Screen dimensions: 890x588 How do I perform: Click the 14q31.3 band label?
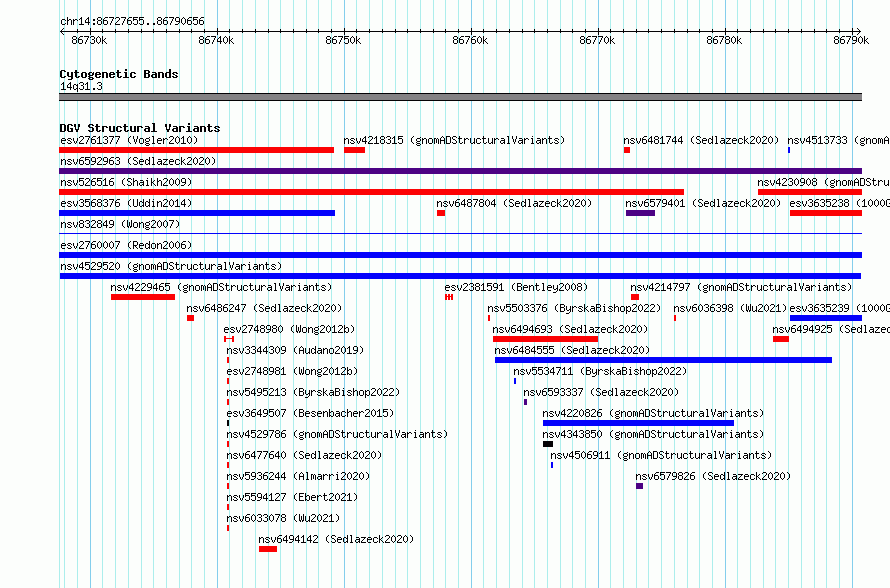tap(81, 86)
